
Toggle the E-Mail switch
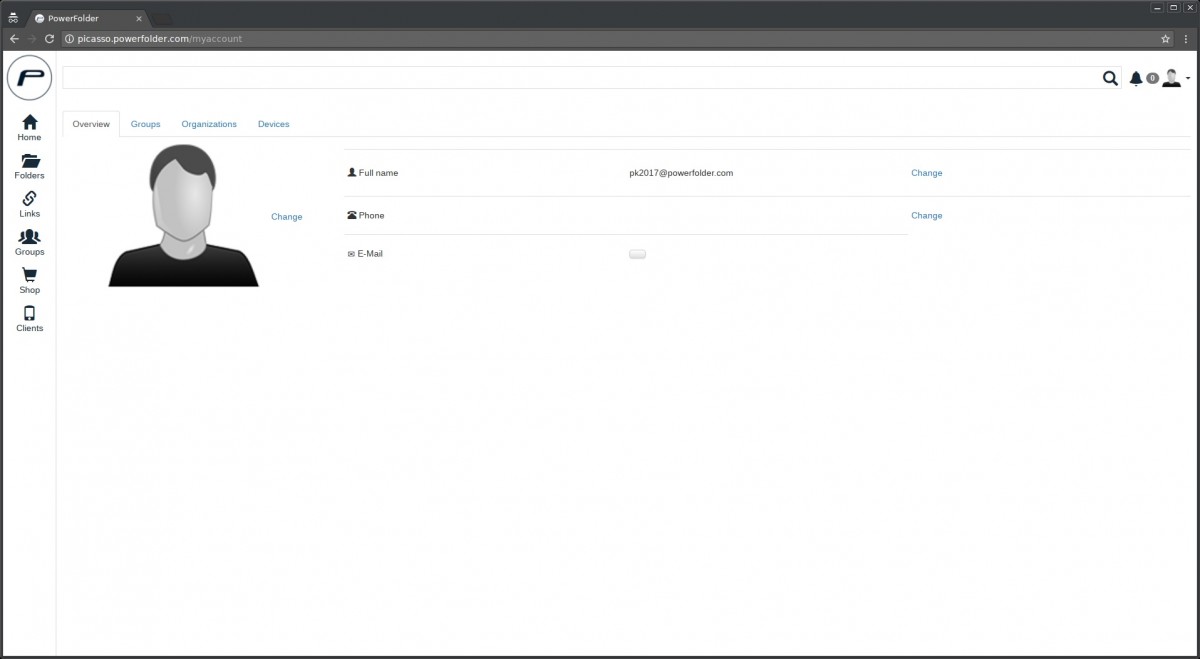(x=637, y=253)
